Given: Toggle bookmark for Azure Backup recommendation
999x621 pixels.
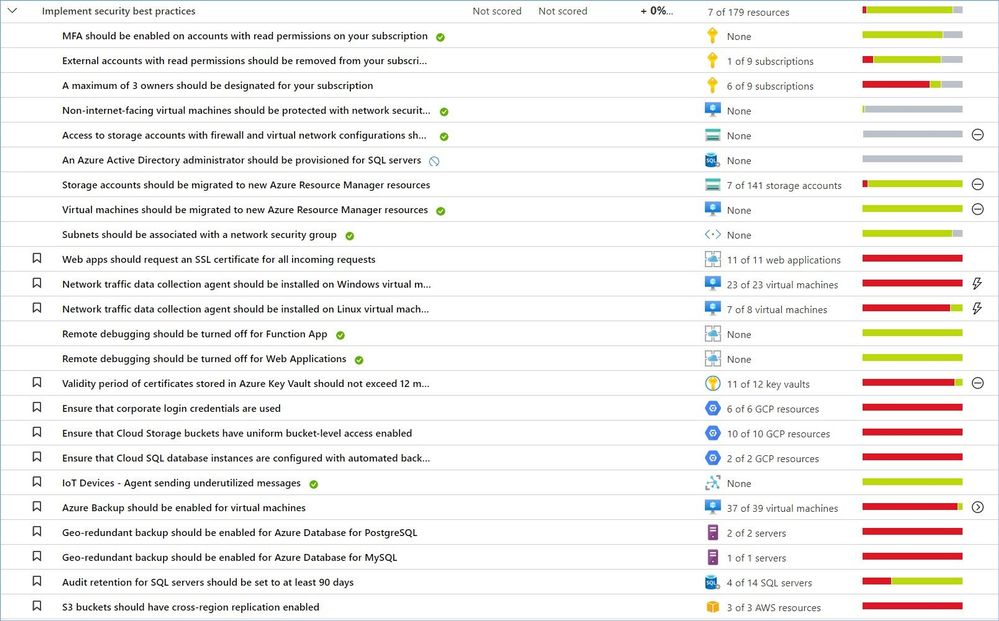Looking at the screenshot, I should point(37,508).
